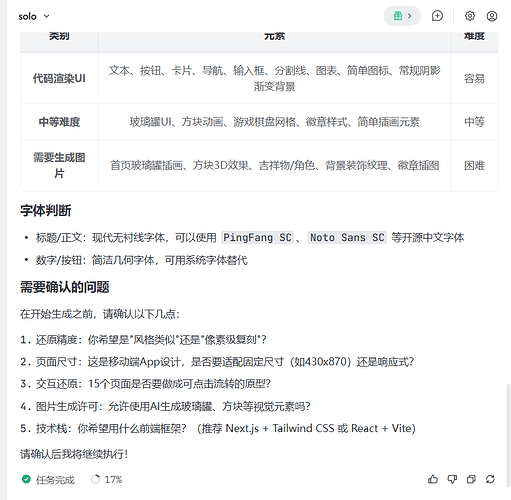Open the solo mode dropdown

[34, 16]
